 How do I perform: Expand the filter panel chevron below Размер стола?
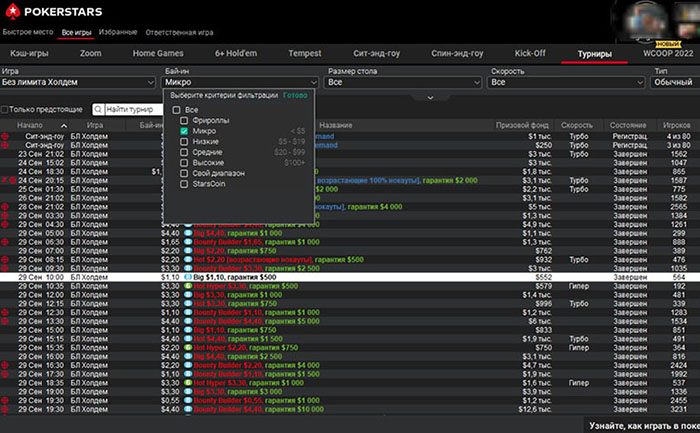430,98
